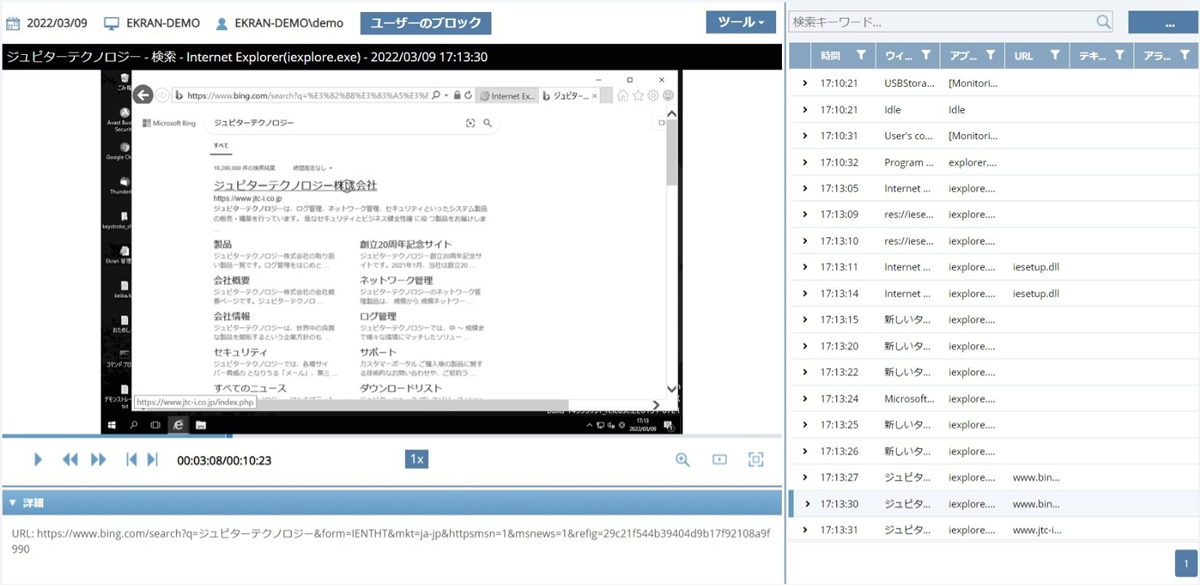Open the filter on the ウィ... column
The height and width of the screenshot is (585, 1200).
tap(926, 56)
